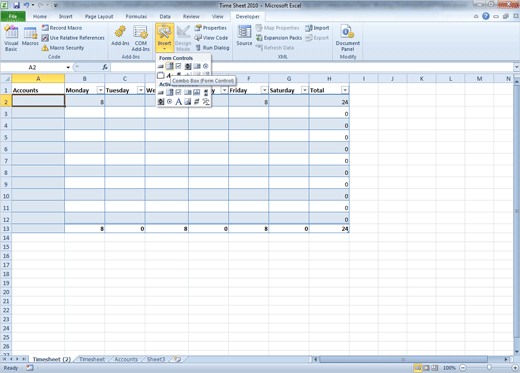Screen dimensions: 520x373
Task: Click XML Import button
Action: tap(317, 28)
